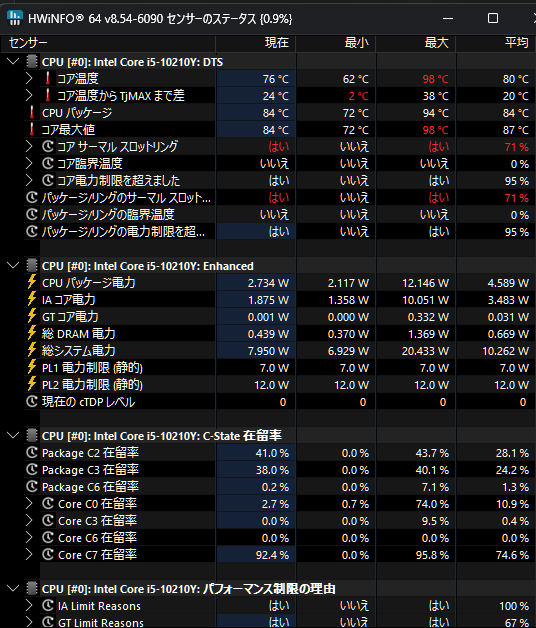
Task: Expand Core C0 在留率 row
Action: [29, 503]
